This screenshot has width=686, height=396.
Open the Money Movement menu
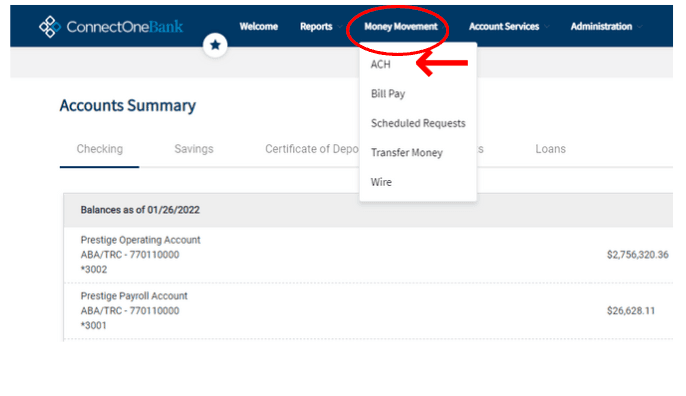coord(401,27)
